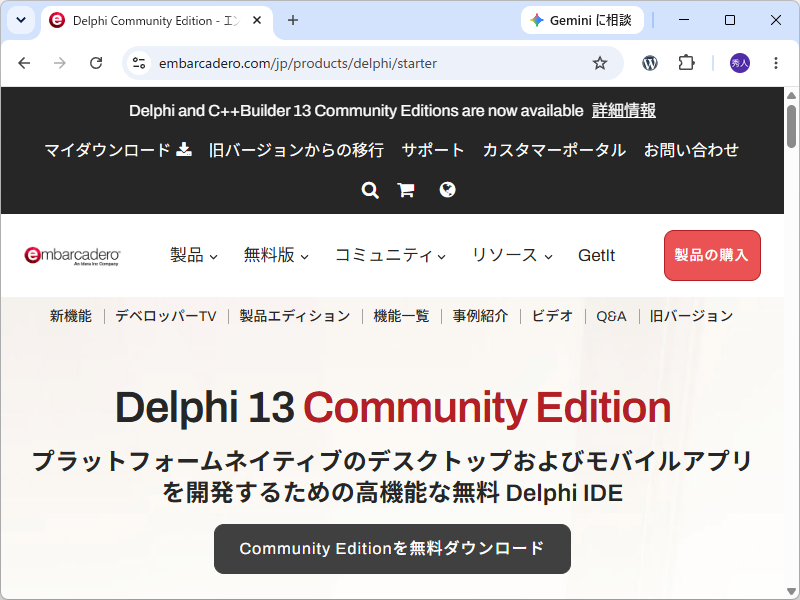Click the scrollbar up arrow
The image size is (800, 600).
pos(791,95)
